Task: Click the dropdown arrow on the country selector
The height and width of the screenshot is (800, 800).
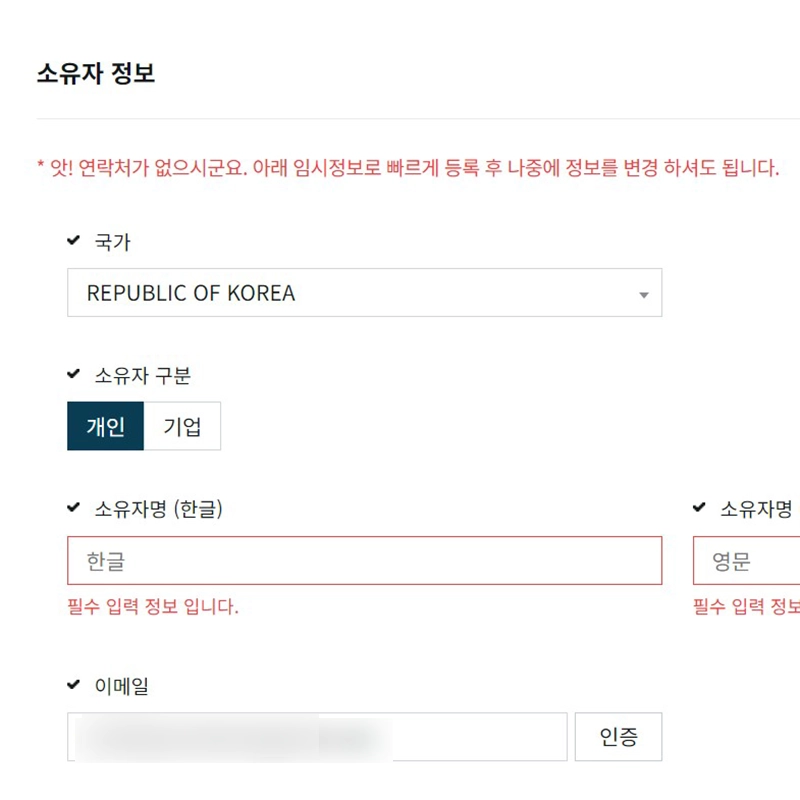Action: tap(644, 293)
